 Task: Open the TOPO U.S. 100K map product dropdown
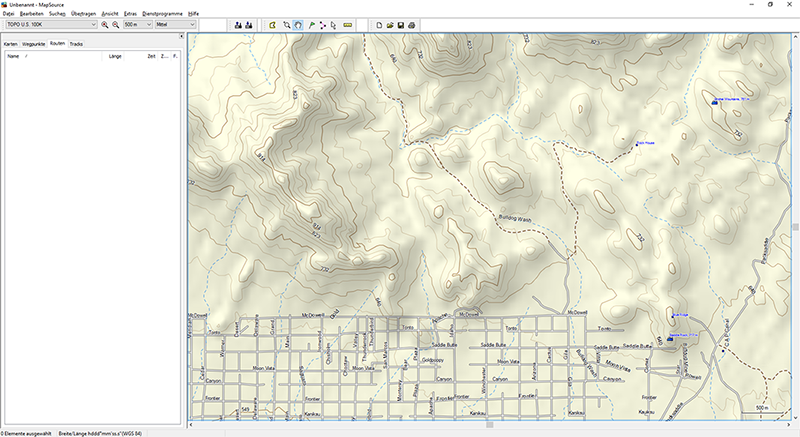[51, 24]
